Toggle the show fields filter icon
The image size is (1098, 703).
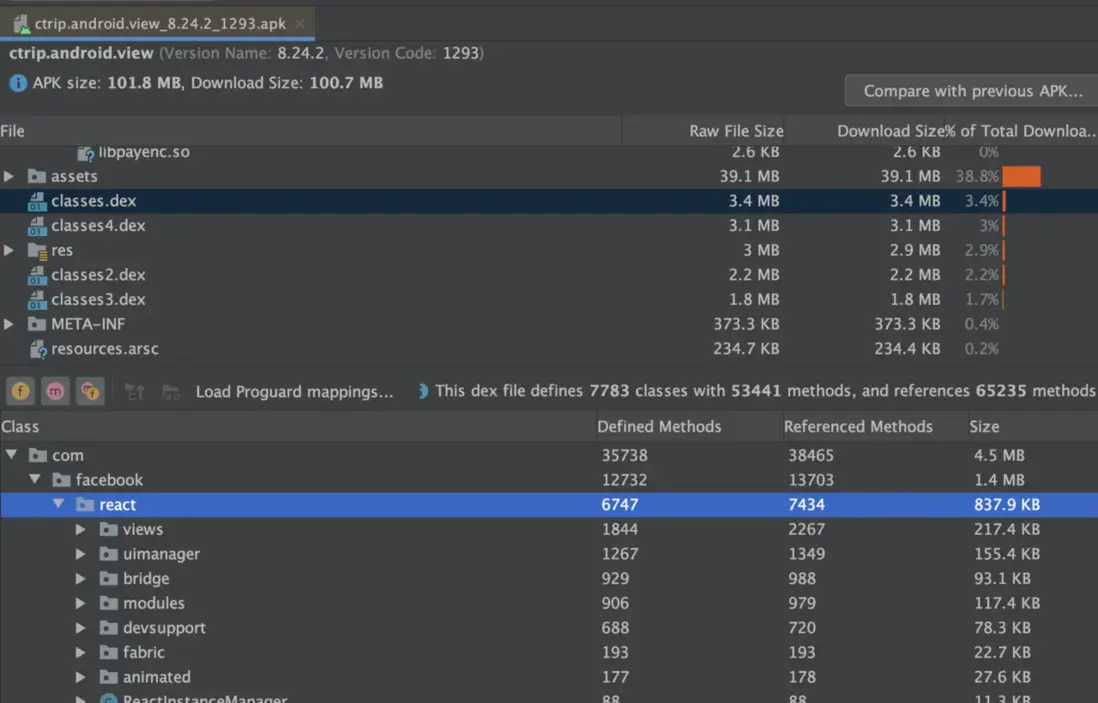click(x=21, y=391)
